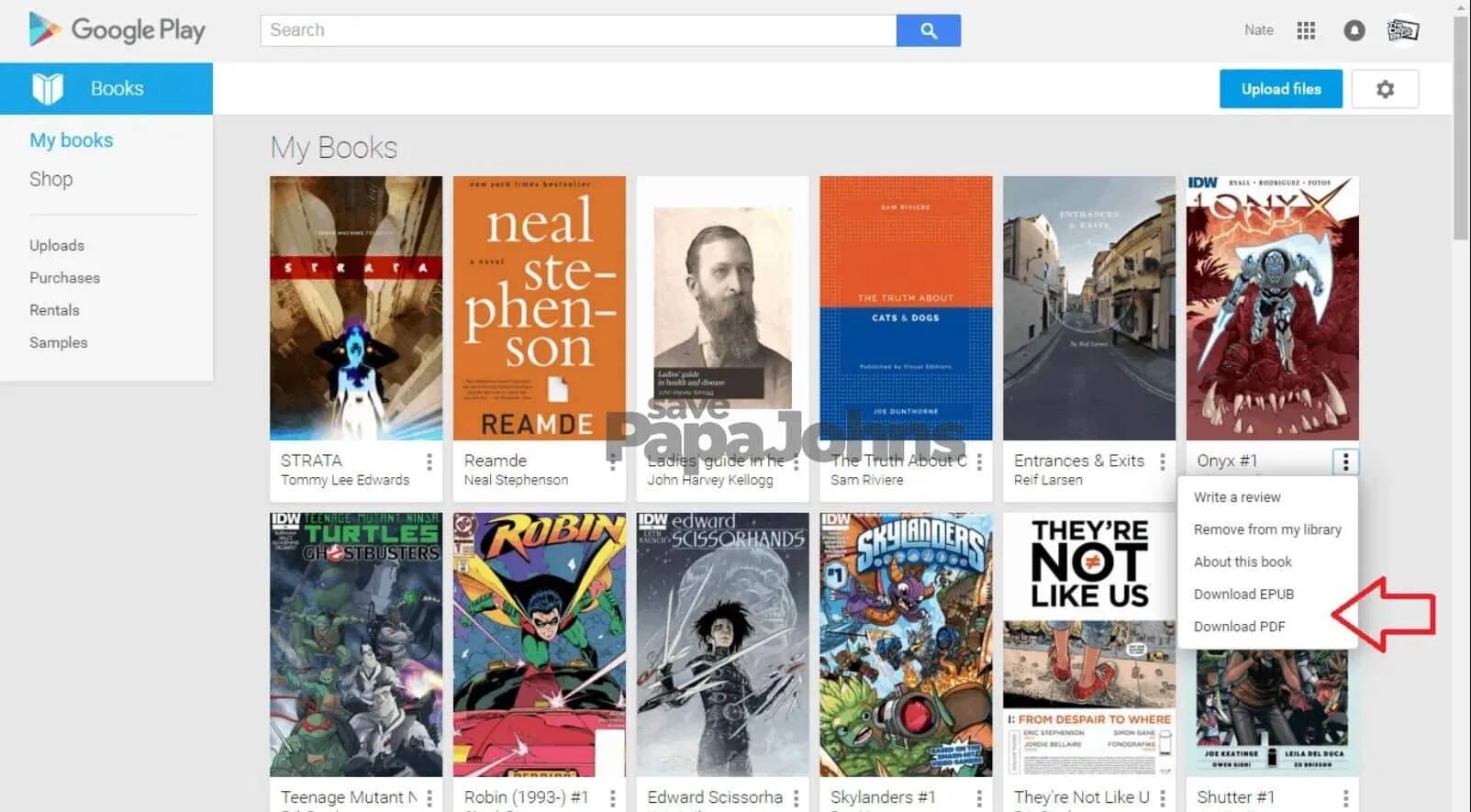The height and width of the screenshot is (812, 1471).
Task: Click the Tommy Lee Edwards author text
Action: tap(345, 480)
